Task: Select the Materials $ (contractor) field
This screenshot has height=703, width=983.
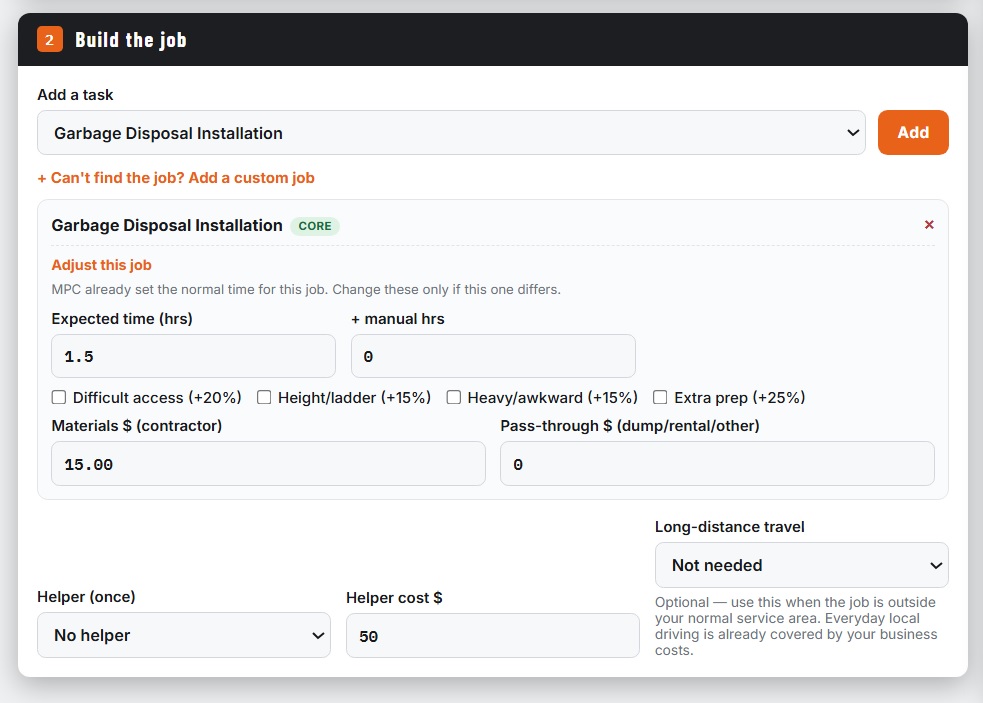Action: [x=268, y=464]
